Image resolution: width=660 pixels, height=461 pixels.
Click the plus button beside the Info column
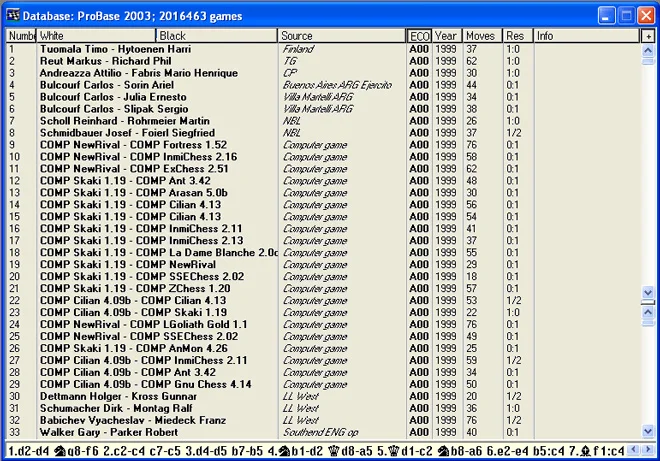coord(648,36)
